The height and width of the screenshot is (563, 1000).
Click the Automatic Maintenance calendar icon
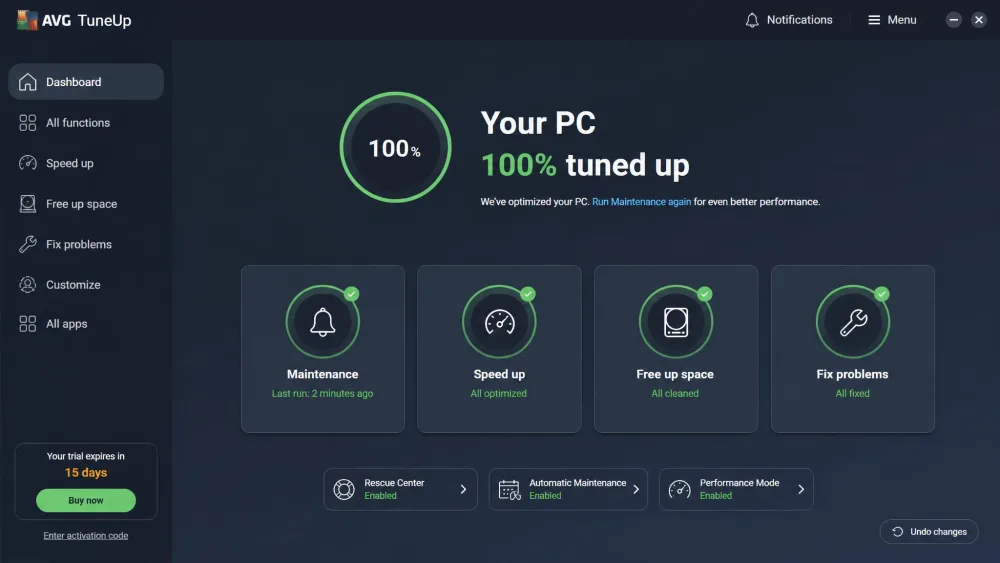[x=509, y=489]
